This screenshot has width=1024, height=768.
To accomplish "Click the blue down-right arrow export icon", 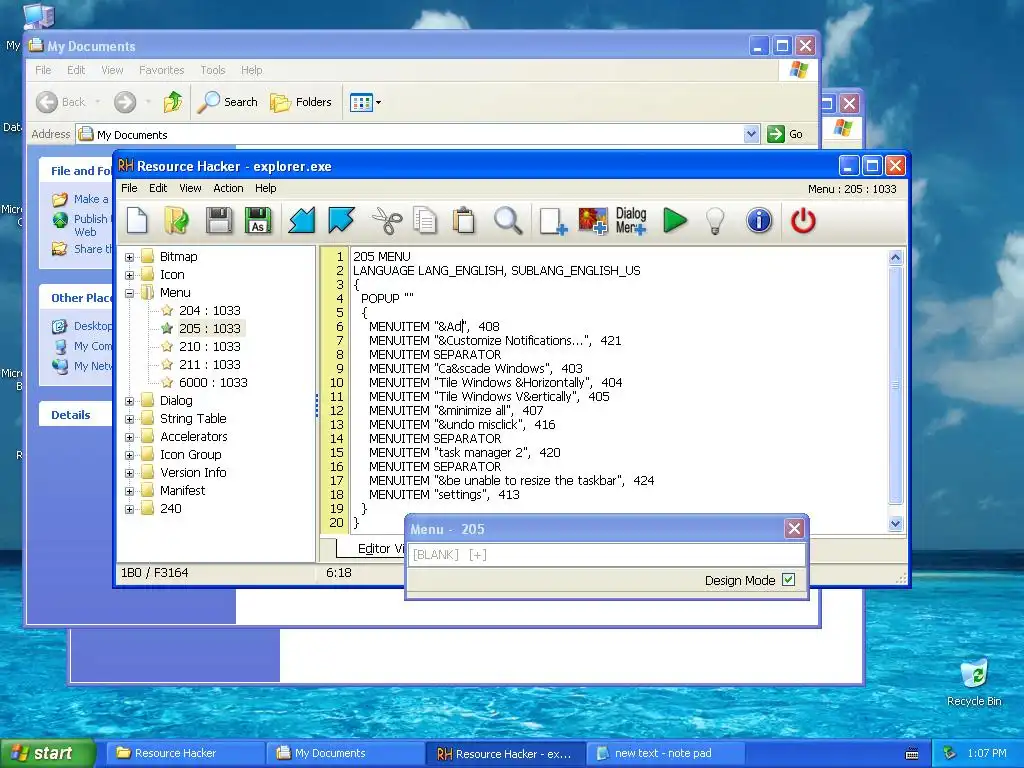I will click(x=341, y=221).
